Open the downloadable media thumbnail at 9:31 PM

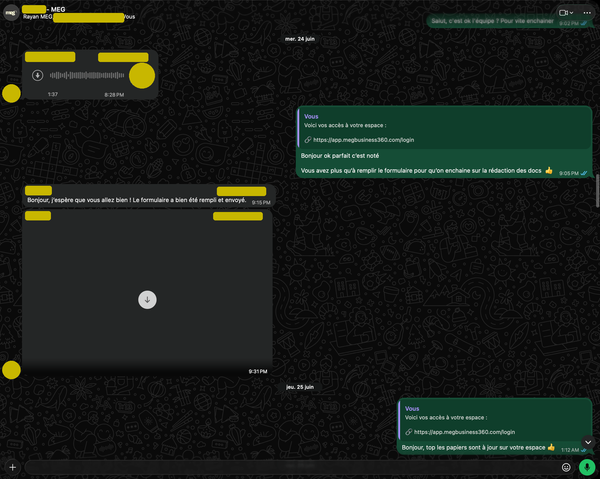(147, 293)
